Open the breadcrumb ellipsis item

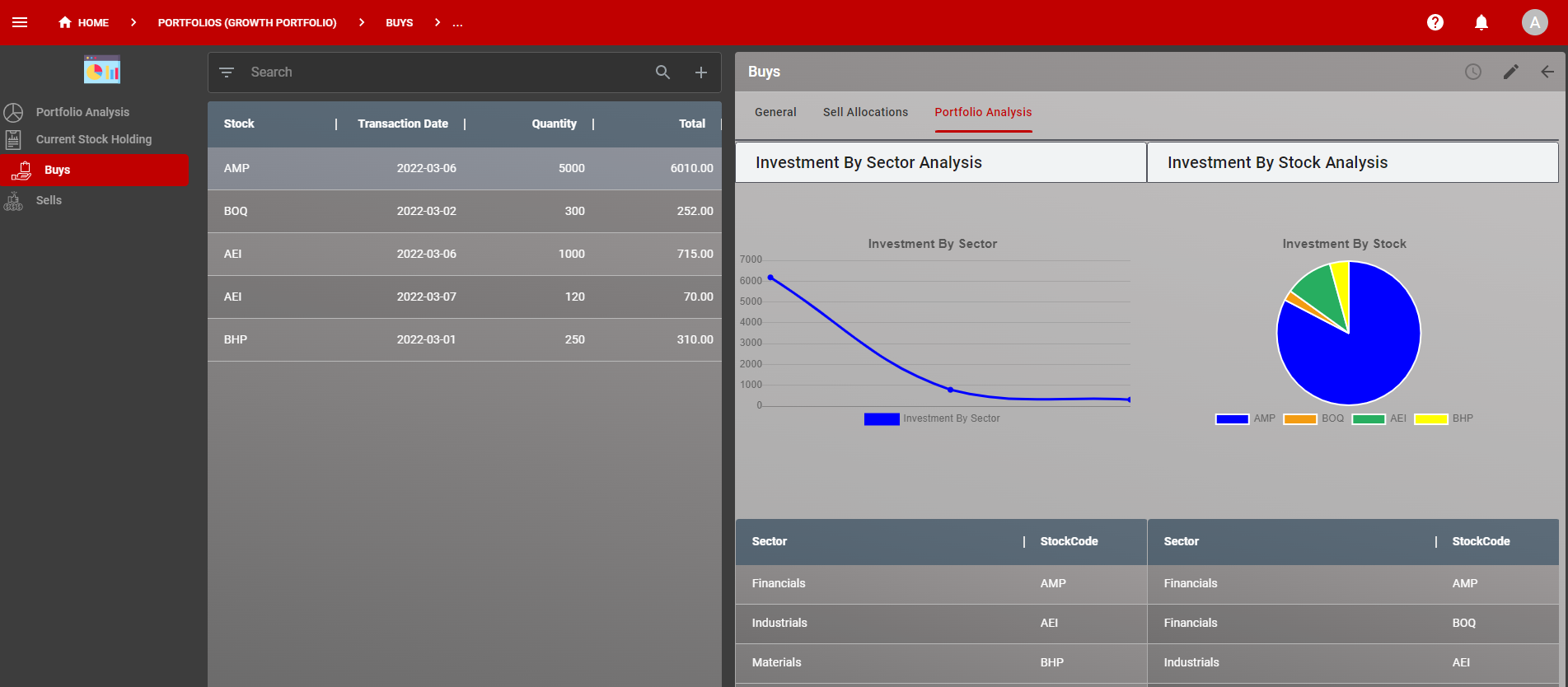coord(457,23)
